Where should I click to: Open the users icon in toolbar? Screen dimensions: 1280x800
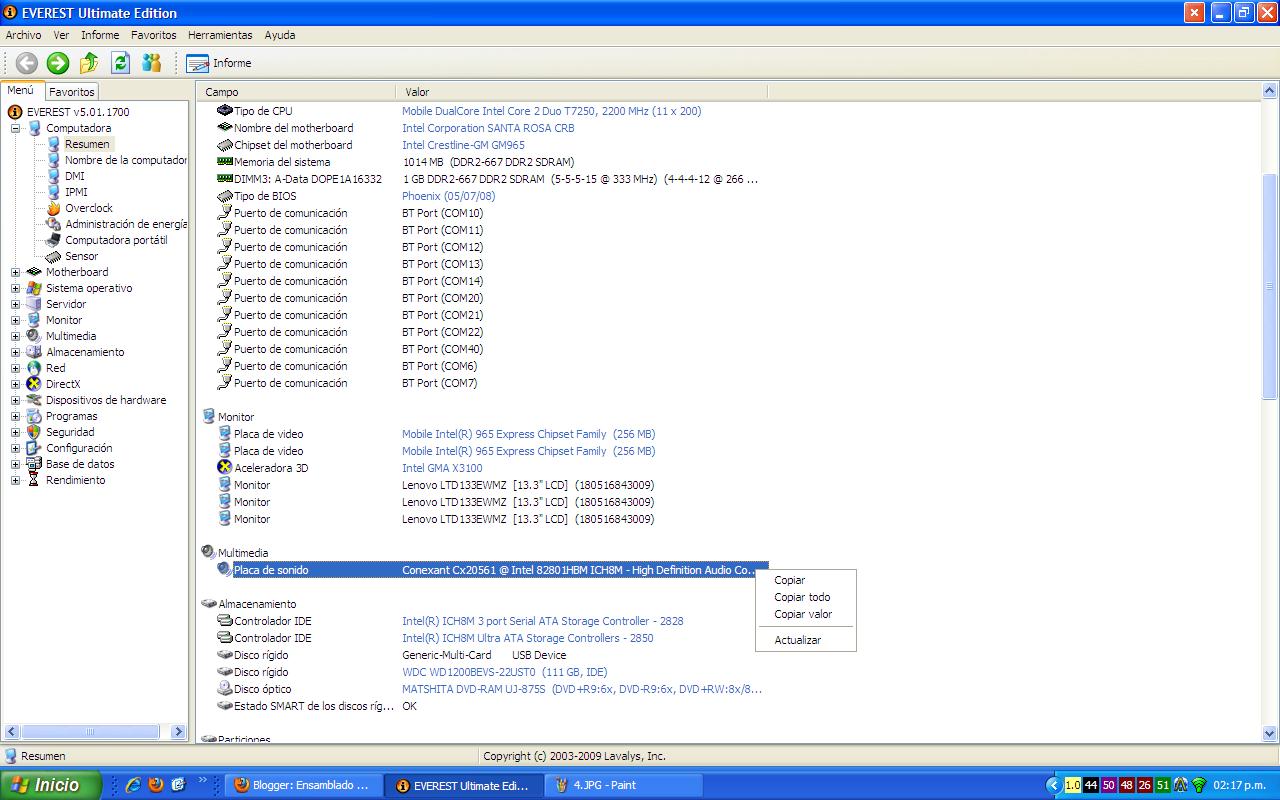[x=151, y=63]
